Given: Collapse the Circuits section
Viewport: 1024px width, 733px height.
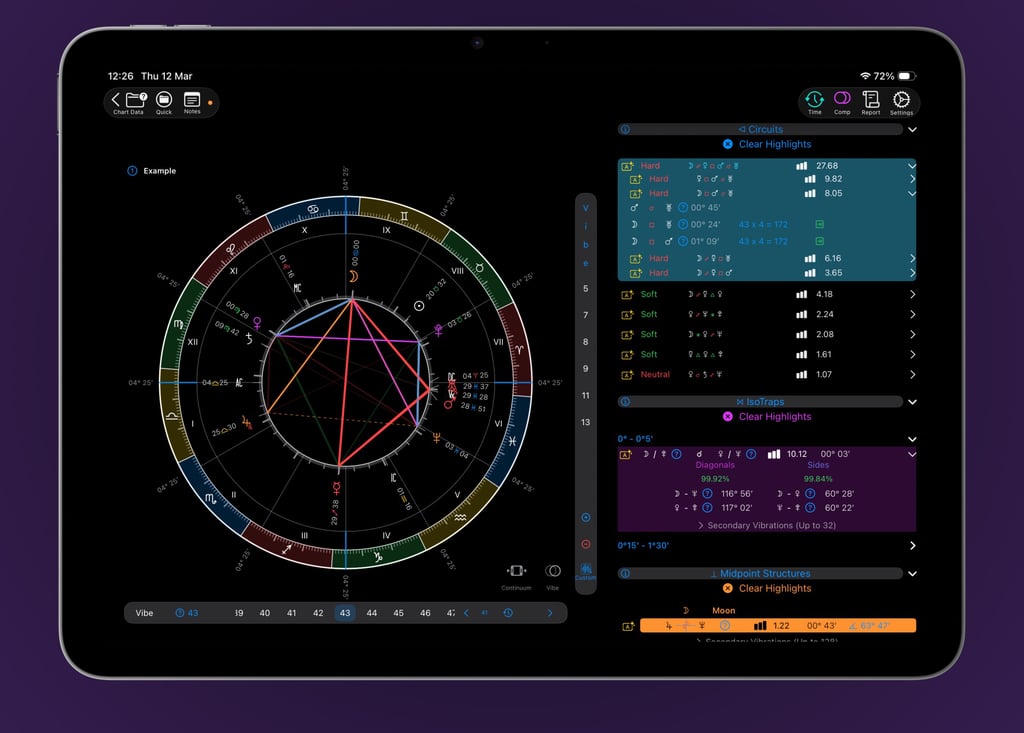Looking at the screenshot, I should [912, 129].
